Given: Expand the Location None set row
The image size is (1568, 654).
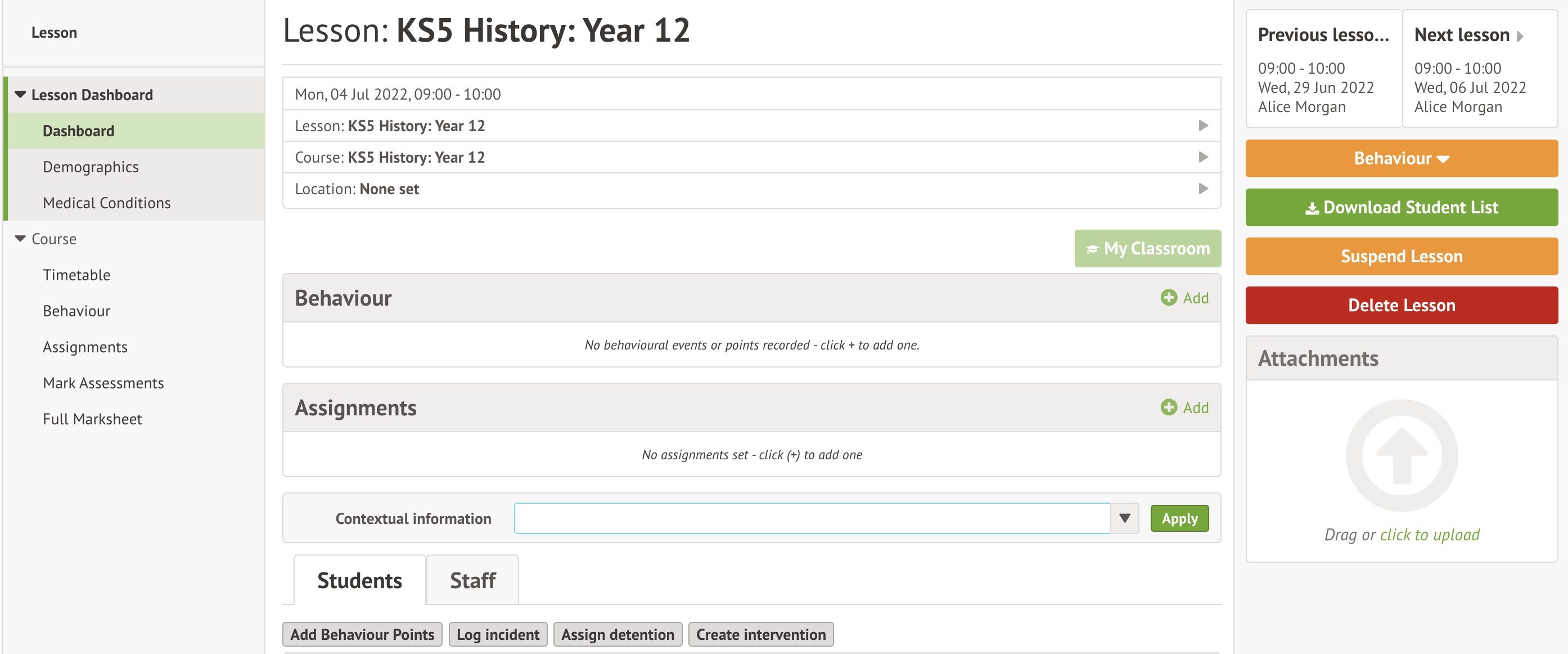Looking at the screenshot, I should (x=1203, y=189).
